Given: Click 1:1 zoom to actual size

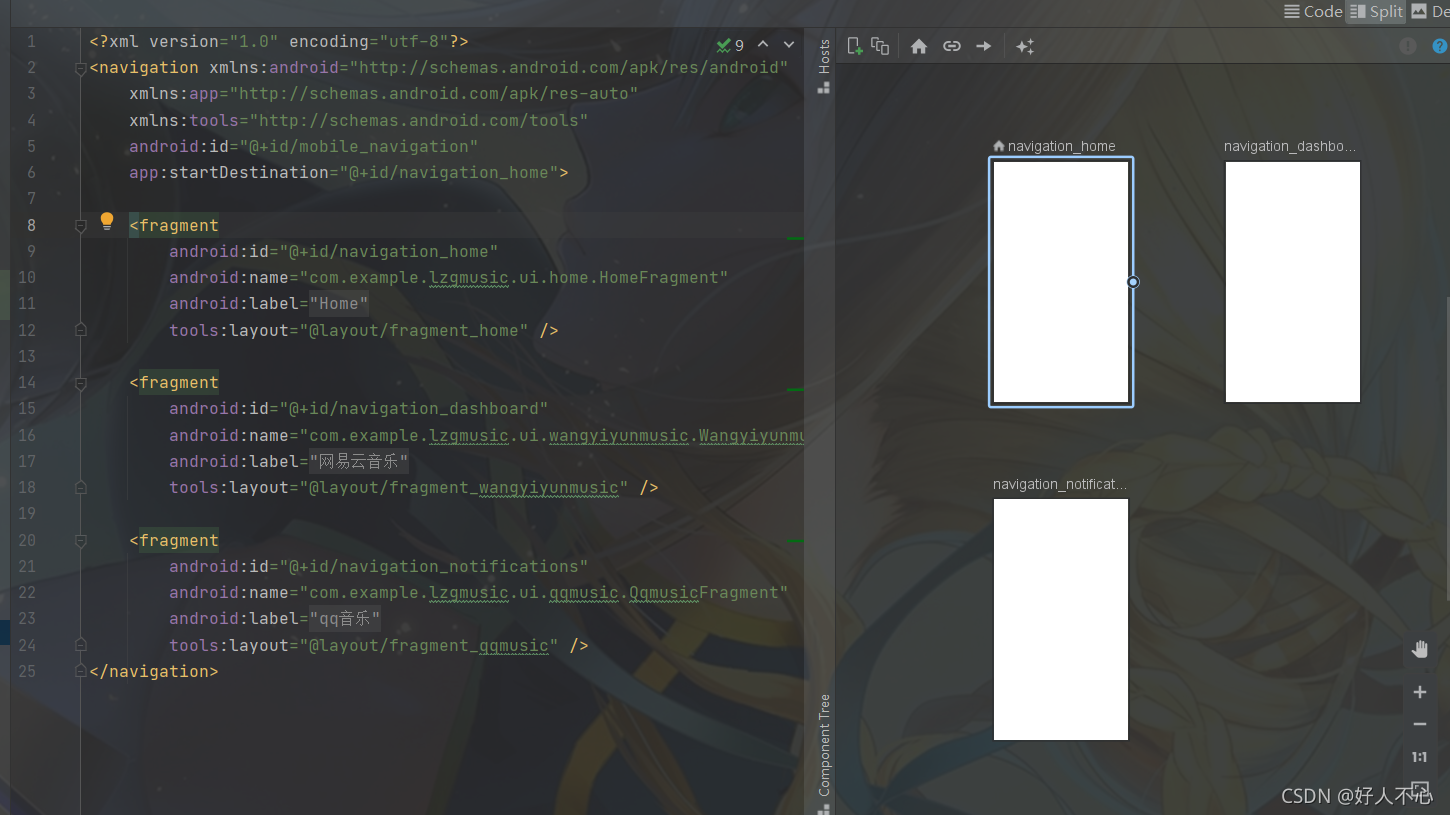Looking at the screenshot, I should click(x=1419, y=757).
